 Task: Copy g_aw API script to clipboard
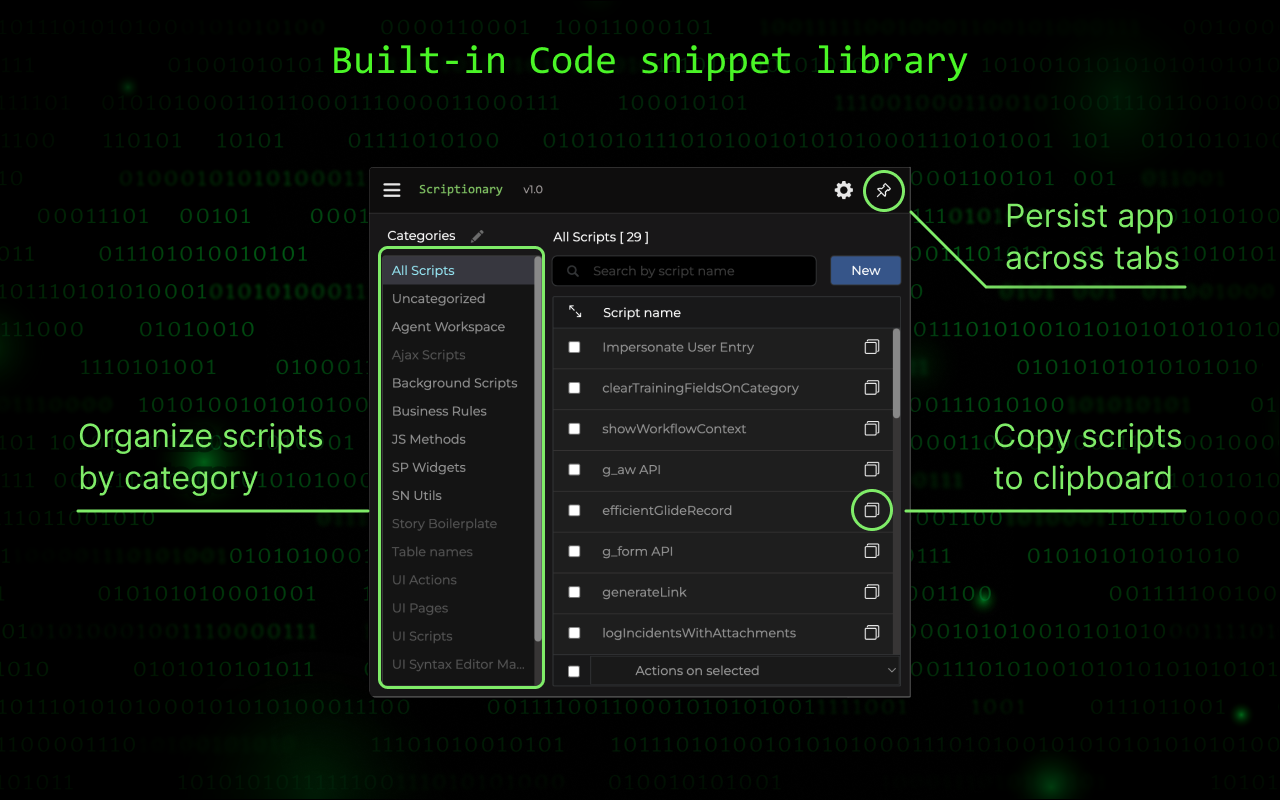tap(871, 470)
